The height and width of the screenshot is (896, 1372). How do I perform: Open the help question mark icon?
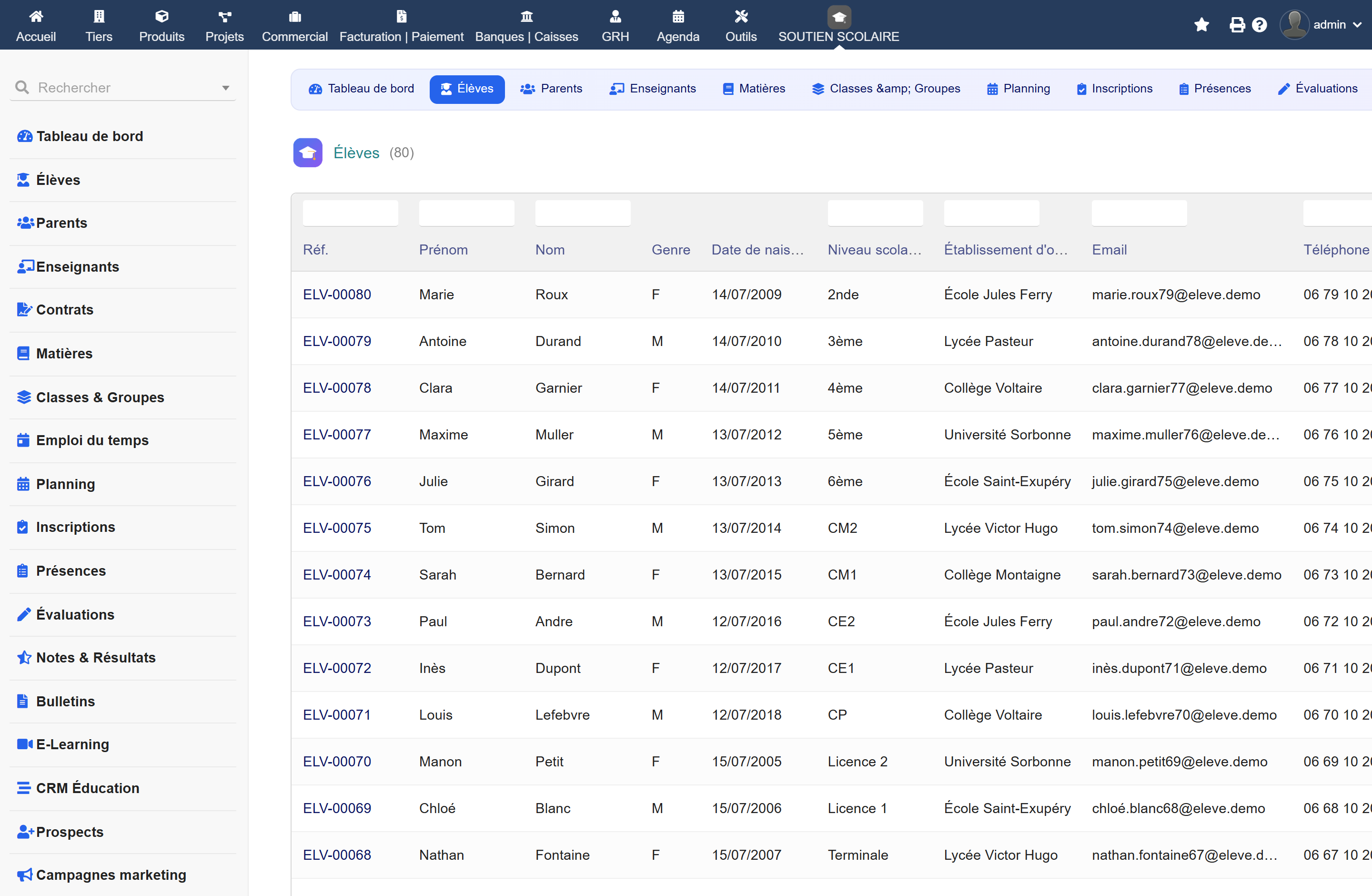click(1260, 25)
